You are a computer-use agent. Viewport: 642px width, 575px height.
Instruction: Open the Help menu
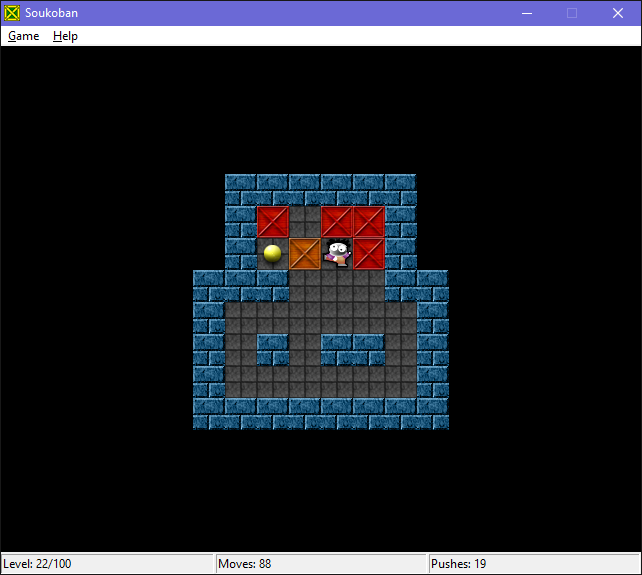[65, 36]
